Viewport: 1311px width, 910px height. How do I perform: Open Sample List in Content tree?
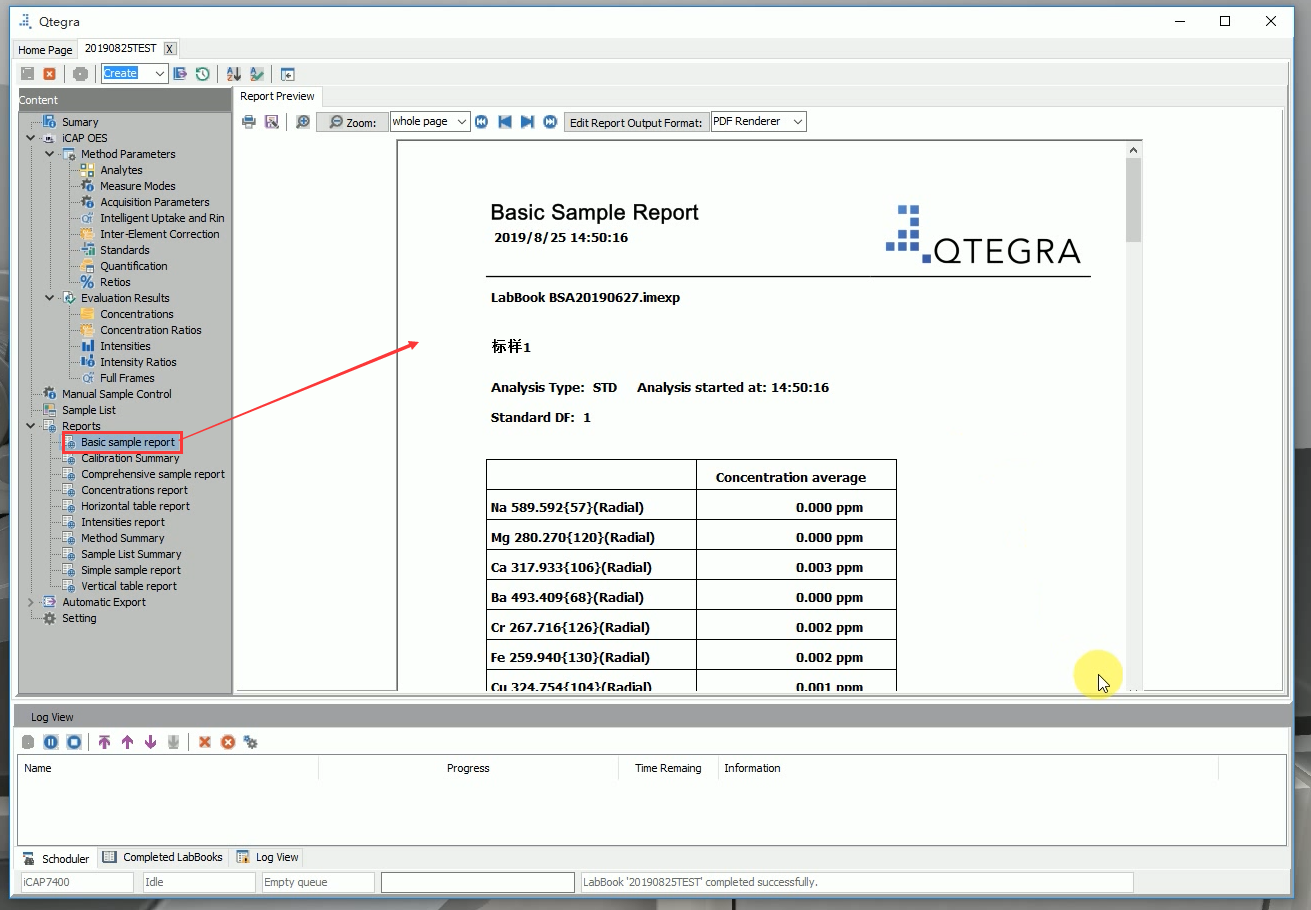[x=88, y=410]
